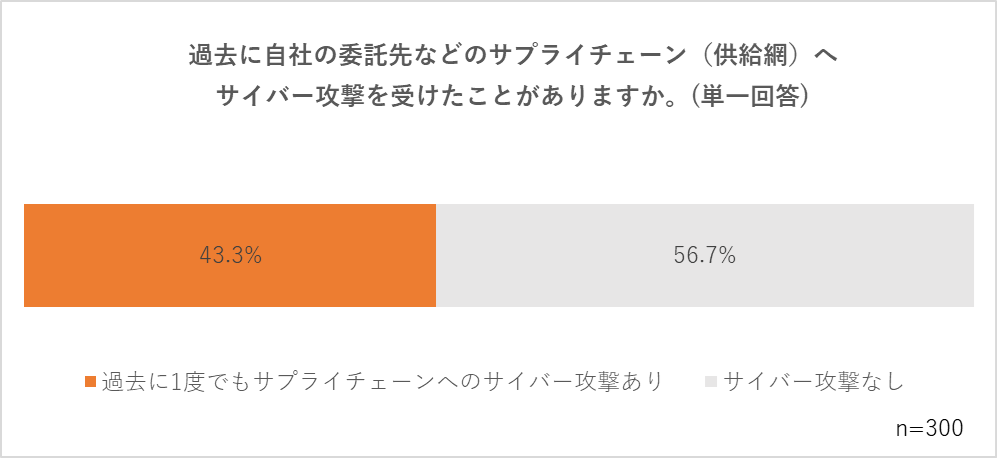Click the boundary between orange and gray bars
Screen dimensions: 997x458
pyautogui.click(x=436, y=255)
